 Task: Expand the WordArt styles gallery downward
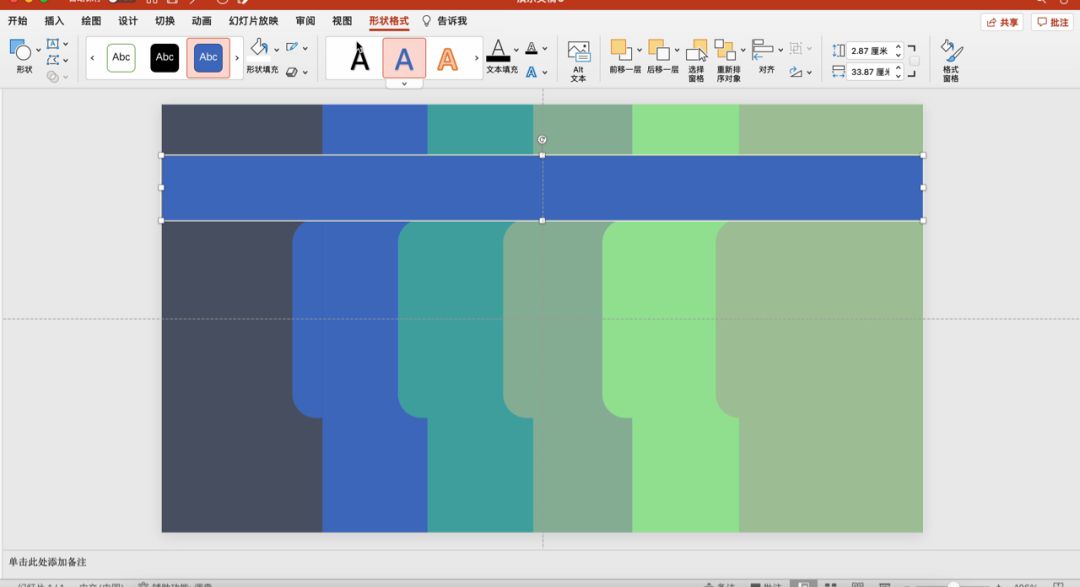click(x=404, y=84)
